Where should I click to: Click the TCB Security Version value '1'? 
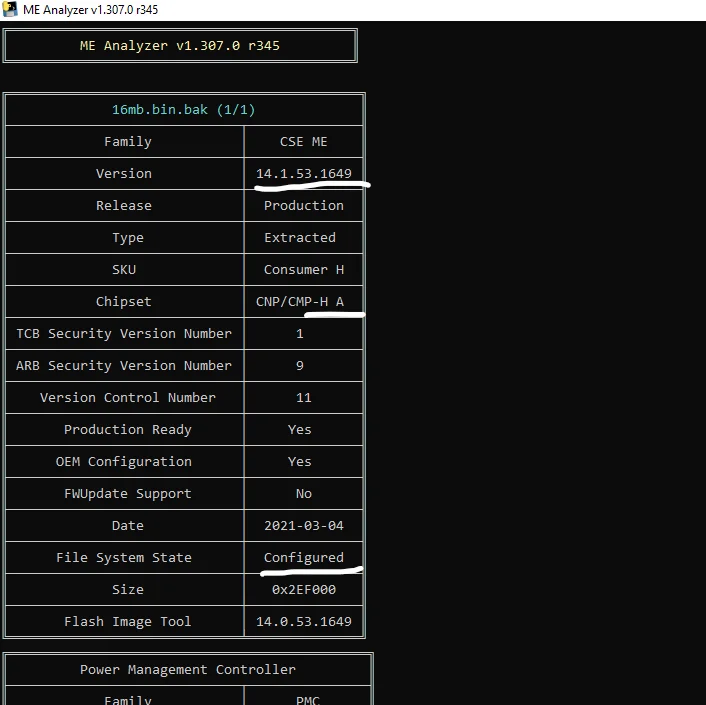[x=300, y=334]
